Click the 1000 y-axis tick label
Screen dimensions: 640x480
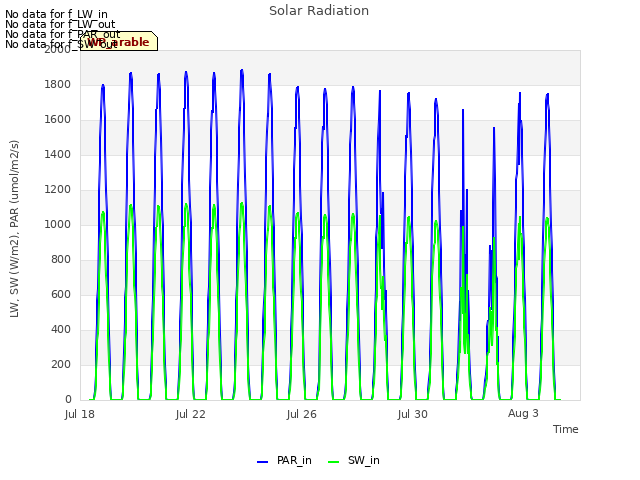point(58,224)
